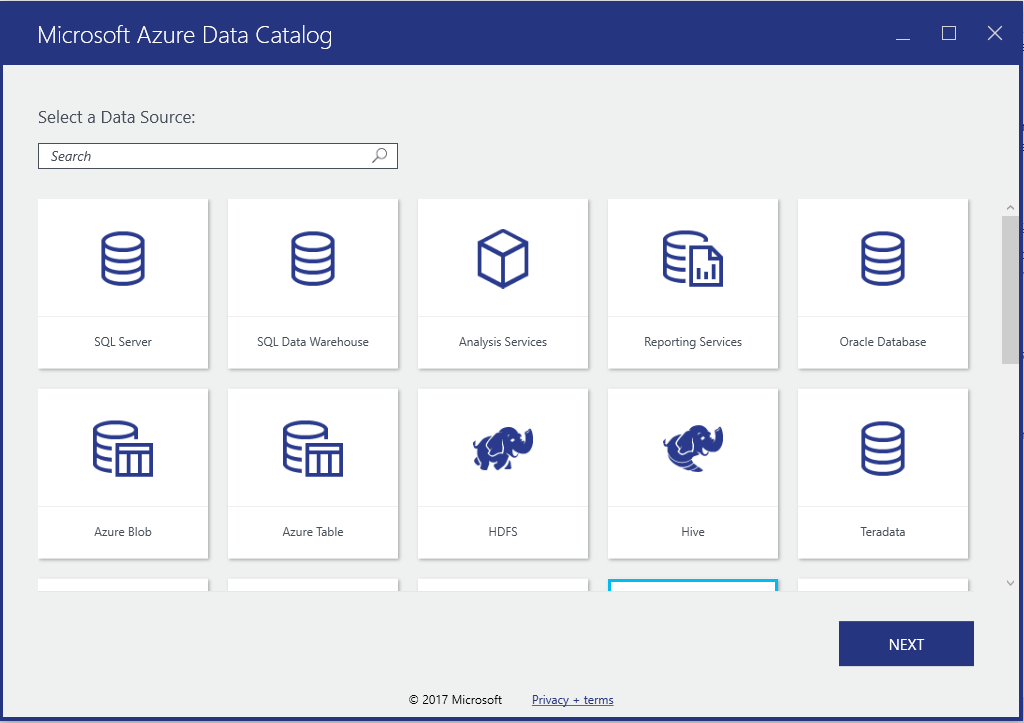Click the vertical scrollbar thumb
The height and width of the screenshot is (723, 1024).
pos(1010,288)
